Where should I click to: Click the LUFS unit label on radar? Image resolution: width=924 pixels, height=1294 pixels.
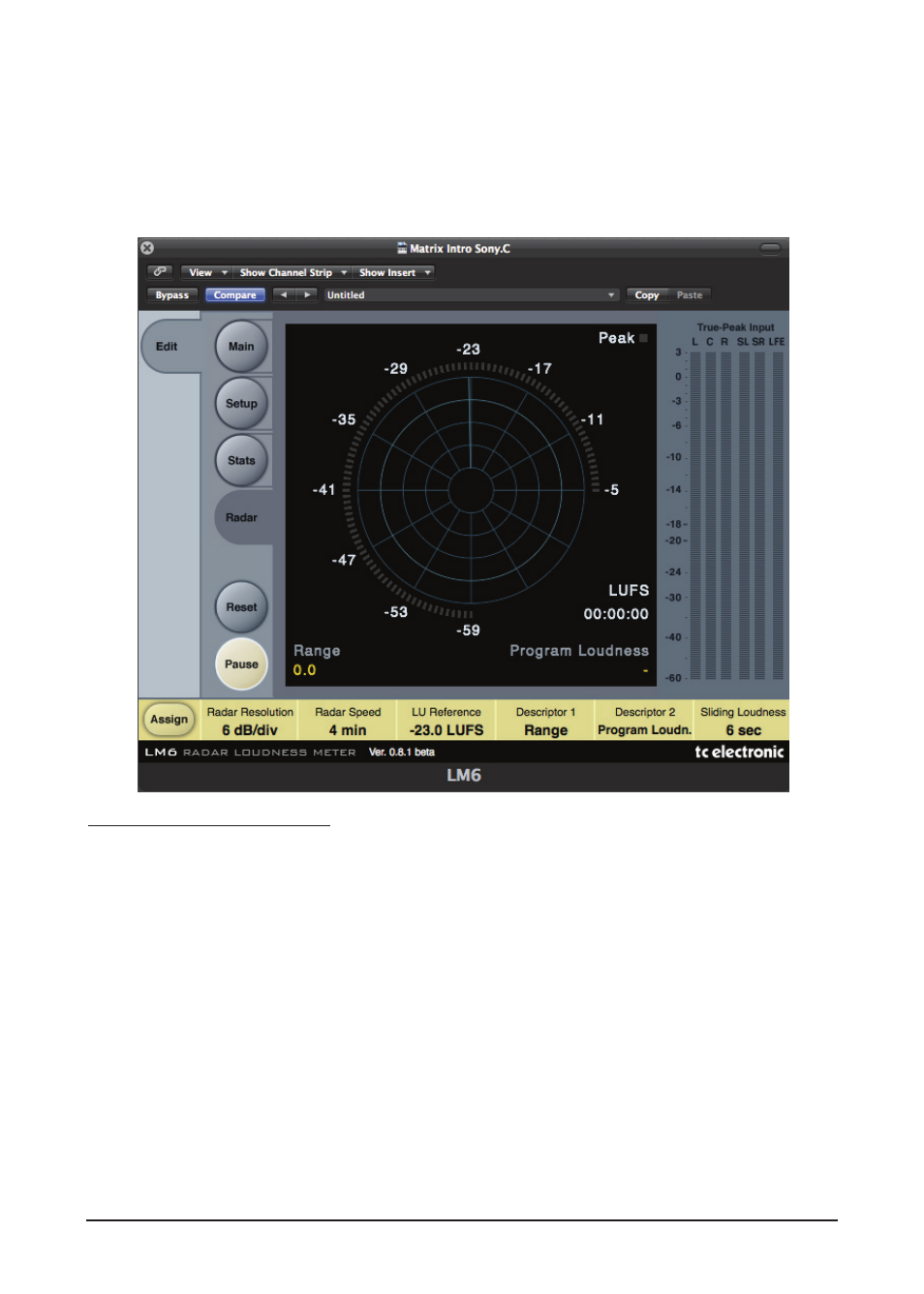pyautogui.click(x=629, y=590)
